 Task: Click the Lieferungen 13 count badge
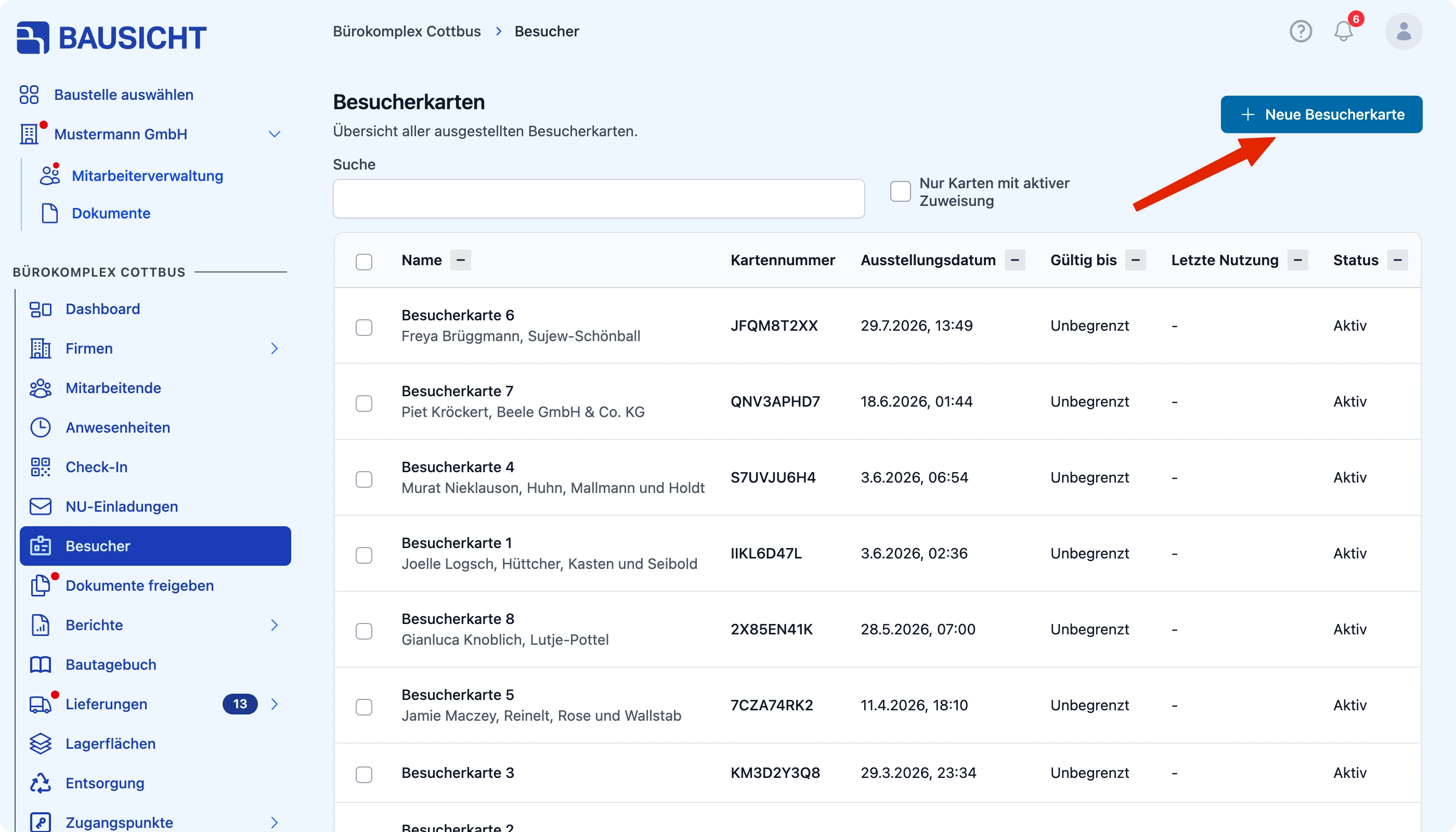point(240,704)
